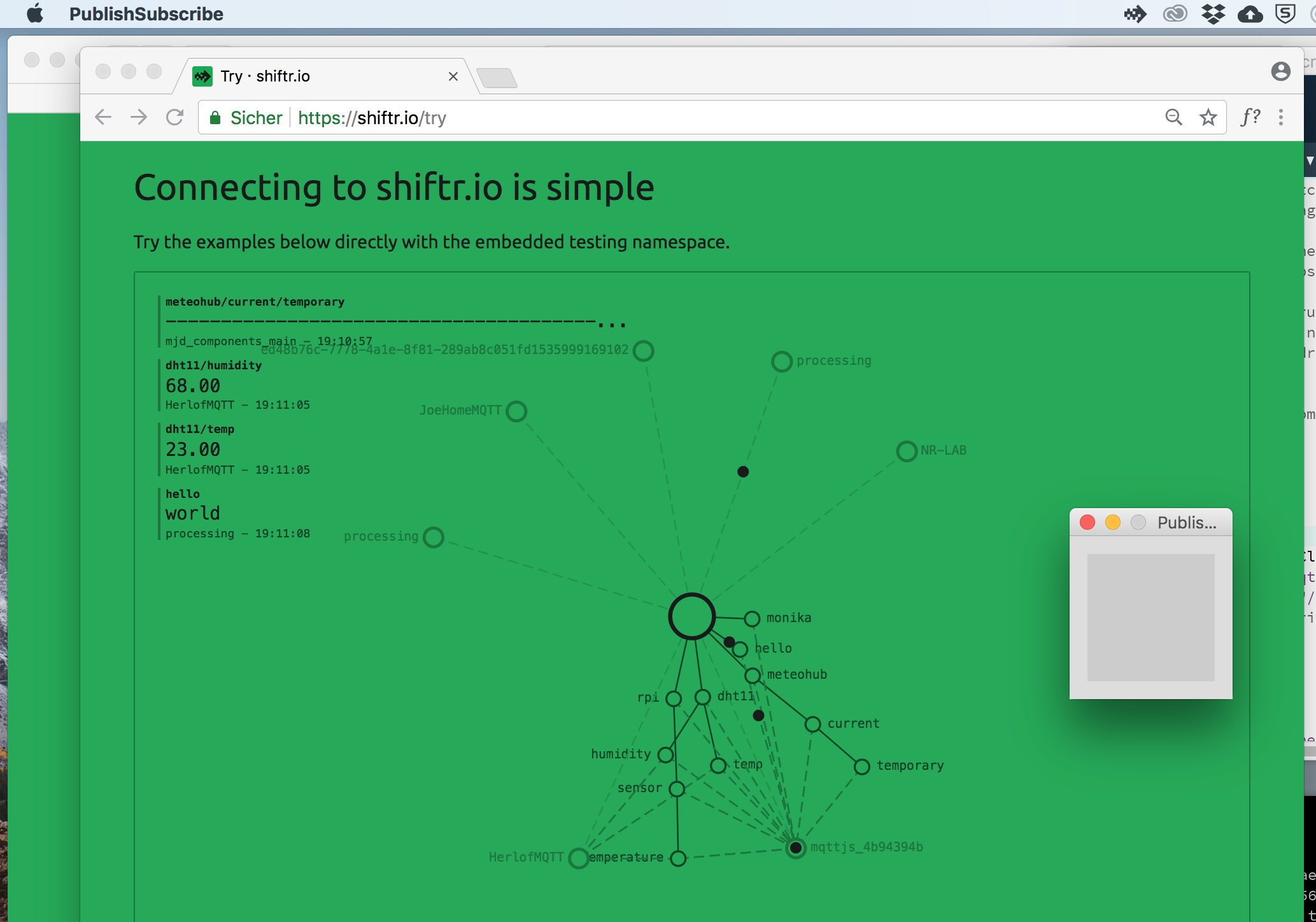Screen dimensions: 1316x922
Task: Click the current topic node
Action: click(x=812, y=724)
